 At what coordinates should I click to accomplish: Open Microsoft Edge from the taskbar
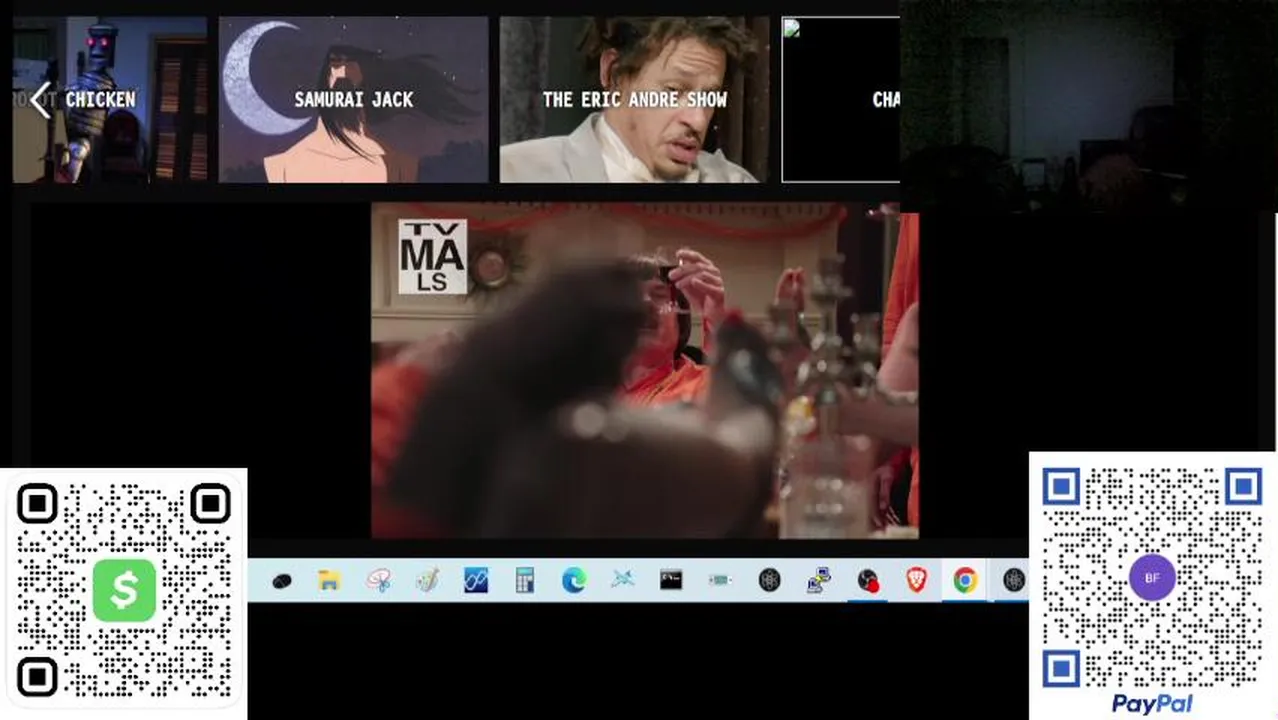[x=574, y=580]
